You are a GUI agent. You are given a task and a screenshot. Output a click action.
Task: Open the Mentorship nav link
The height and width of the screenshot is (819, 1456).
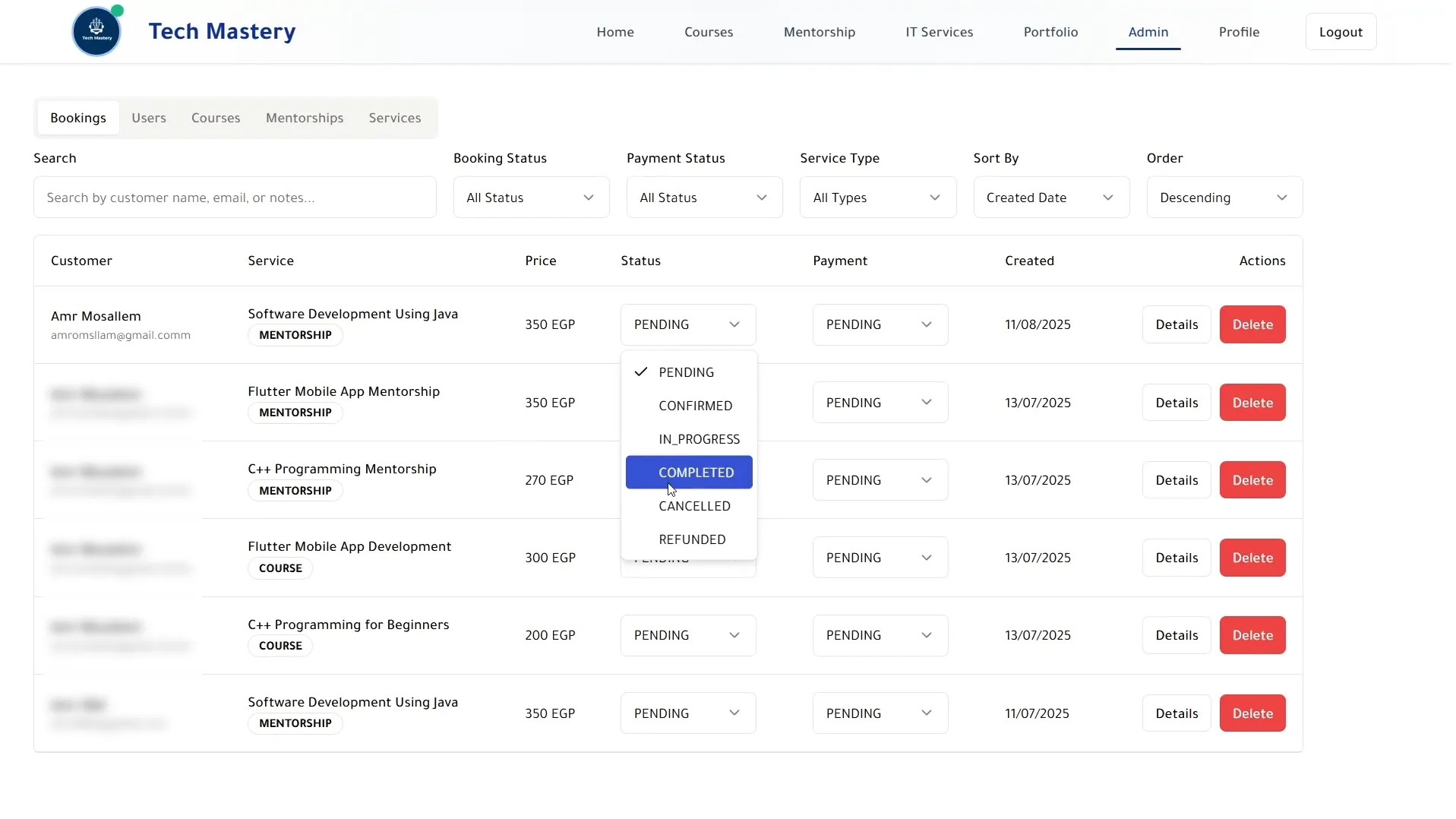point(820,32)
